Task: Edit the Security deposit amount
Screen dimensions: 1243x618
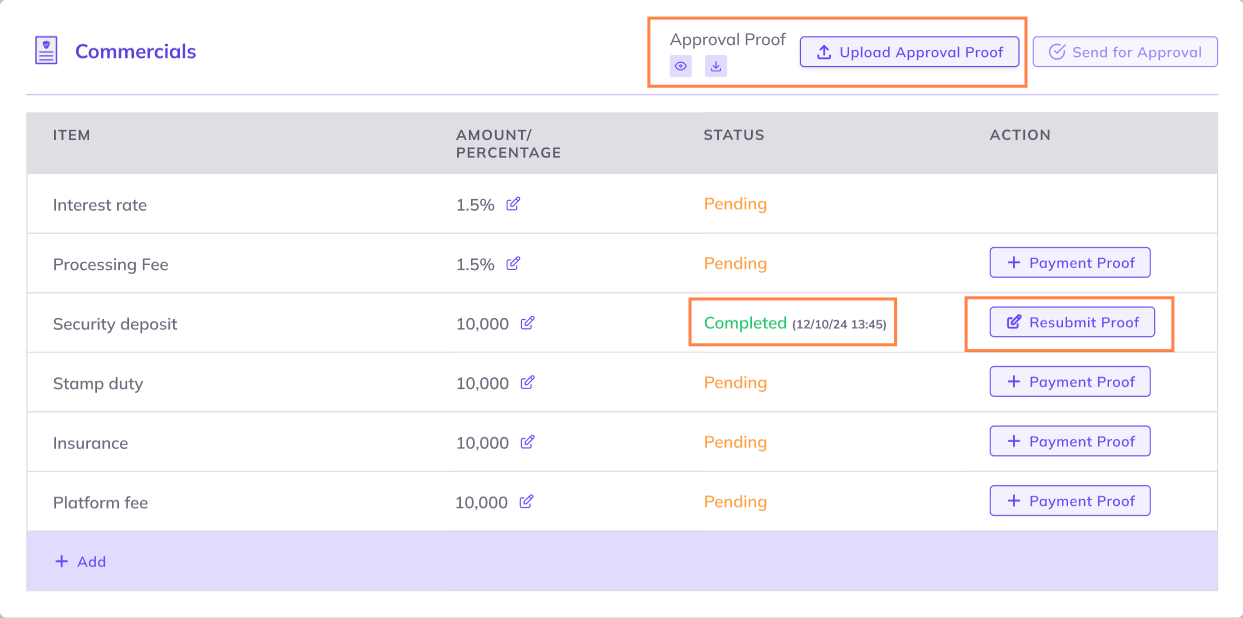Action: pos(527,323)
